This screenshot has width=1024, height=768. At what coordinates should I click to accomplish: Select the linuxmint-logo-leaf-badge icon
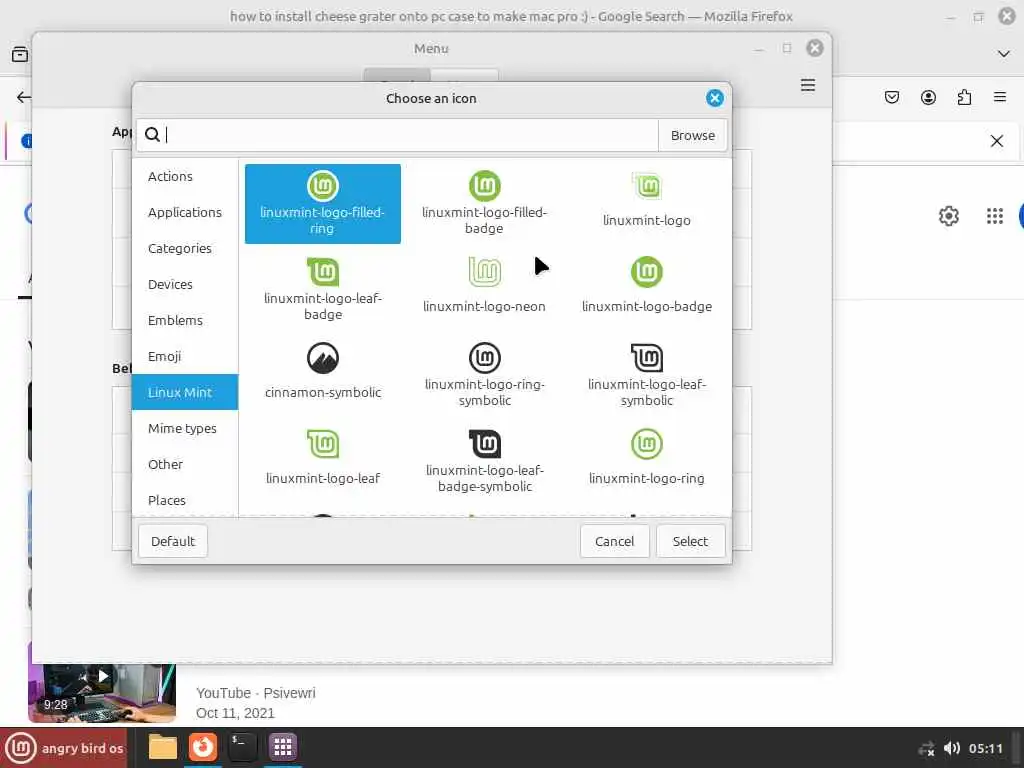coord(323,289)
